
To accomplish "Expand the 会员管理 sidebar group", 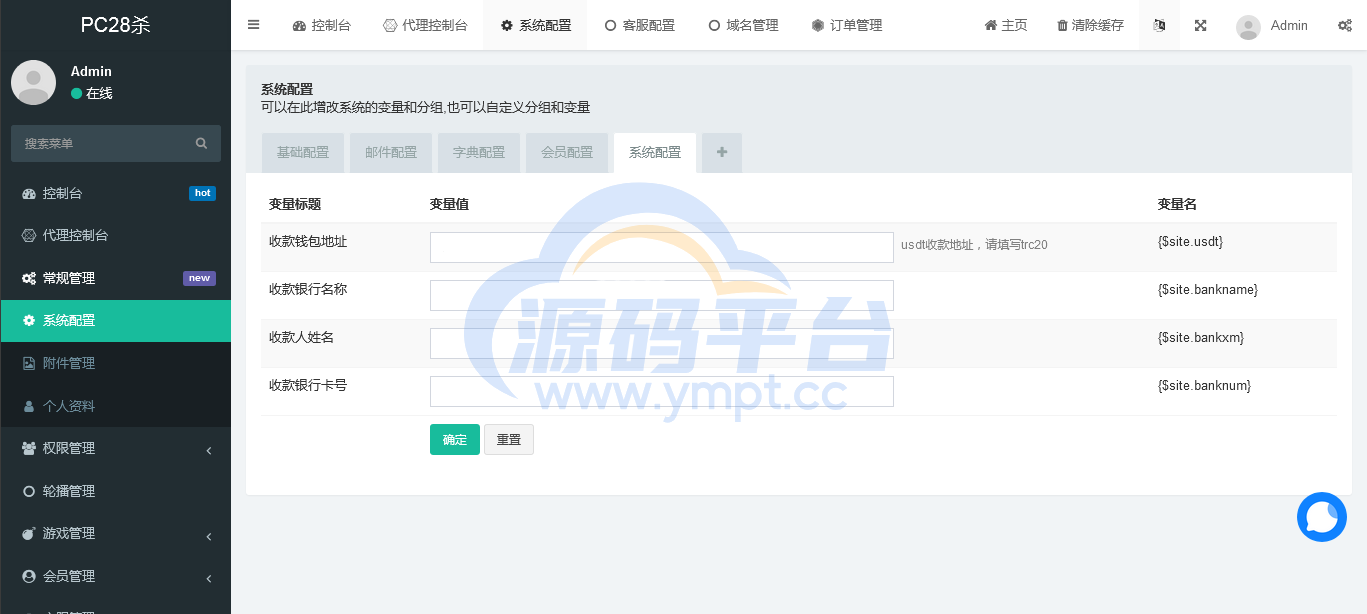I will (x=115, y=576).
